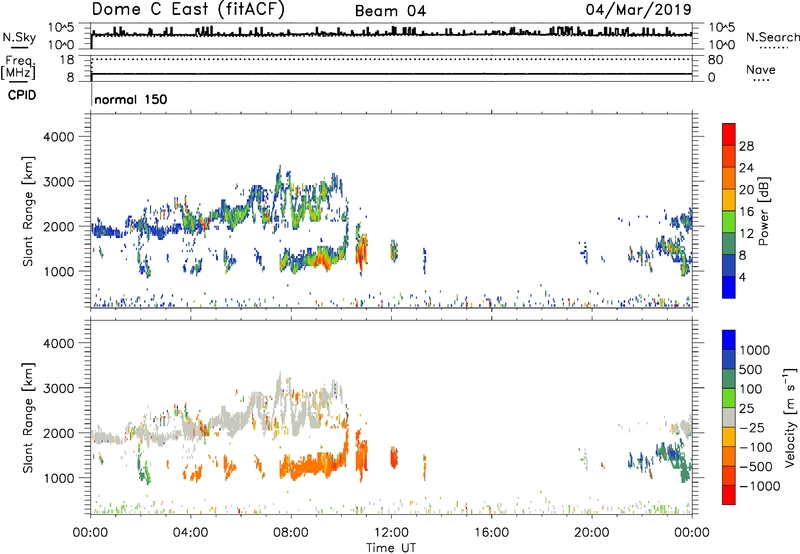This screenshot has width=800, height=554.
Task: Click the 'Power [dB]' colorbar label
Action: [x=763, y=211]
